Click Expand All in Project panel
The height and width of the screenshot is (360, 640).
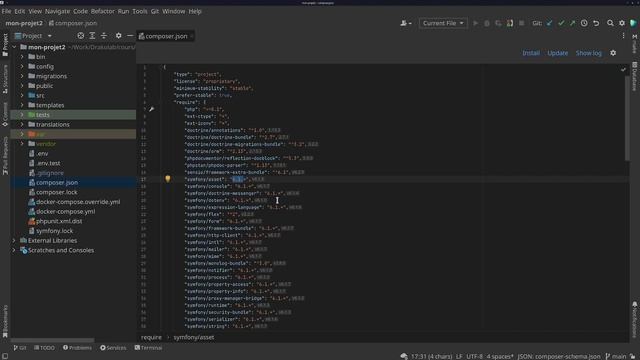[x=92, y=36]
